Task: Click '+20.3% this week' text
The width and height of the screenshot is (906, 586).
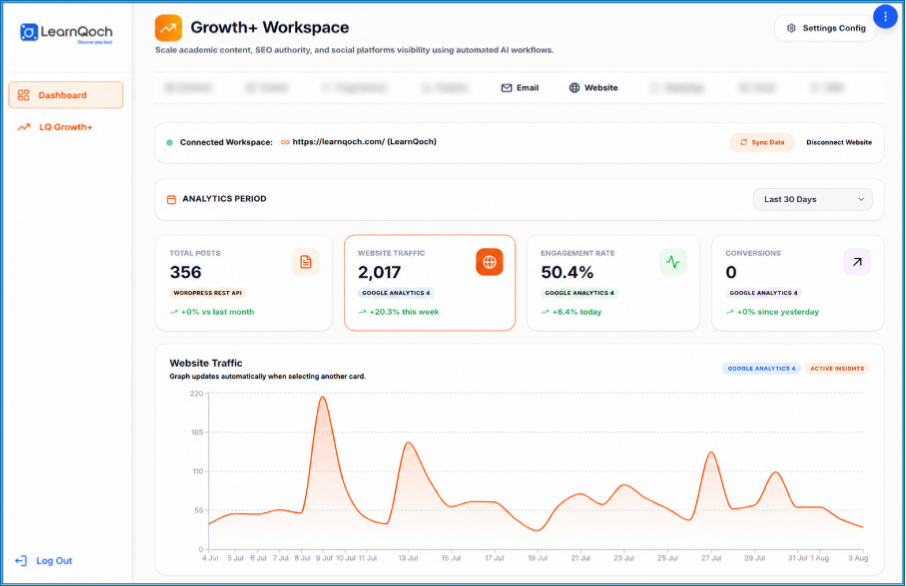Action: 404,312
